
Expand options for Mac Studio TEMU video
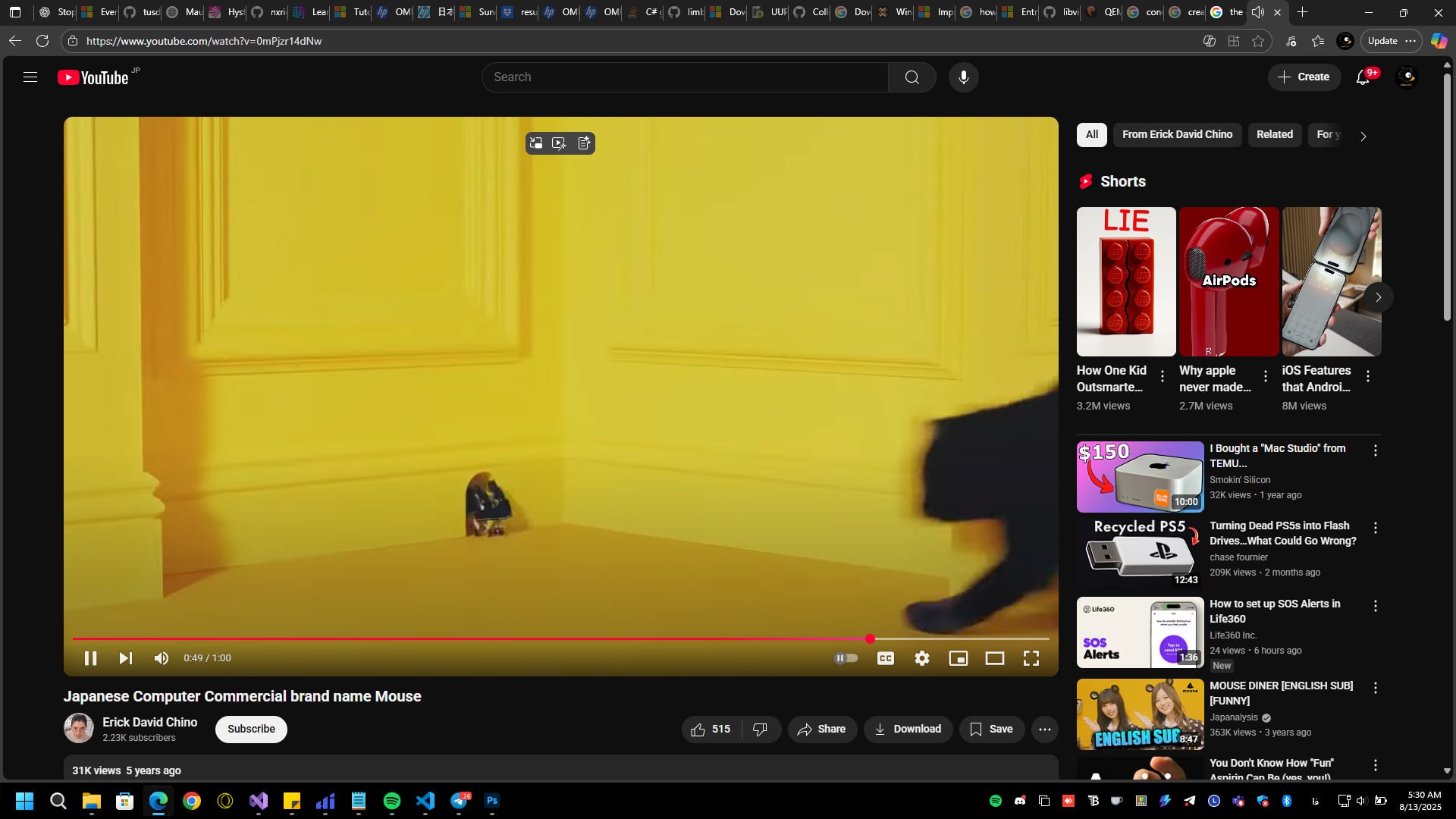click(1375, 450)
